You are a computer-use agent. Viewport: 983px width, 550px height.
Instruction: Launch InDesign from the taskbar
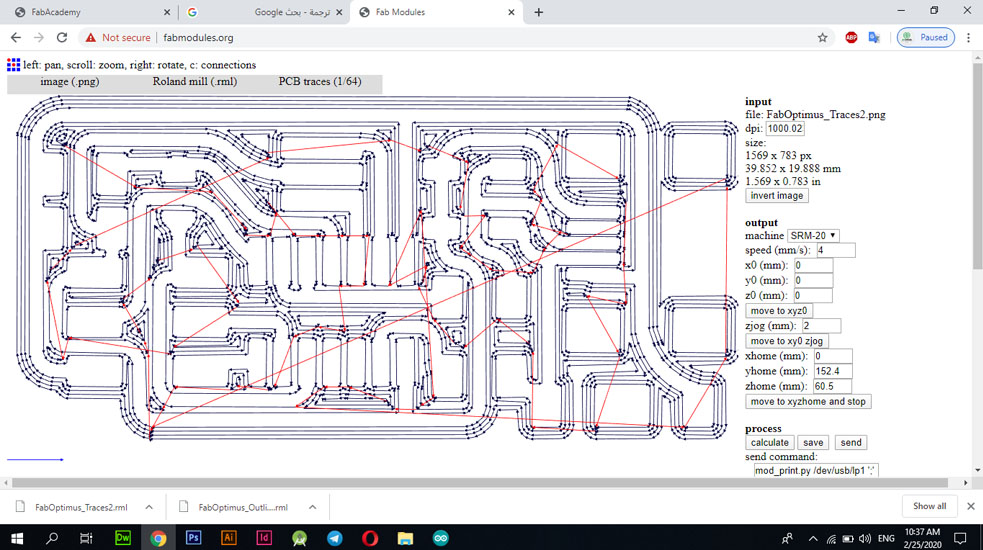click(264, 538)
